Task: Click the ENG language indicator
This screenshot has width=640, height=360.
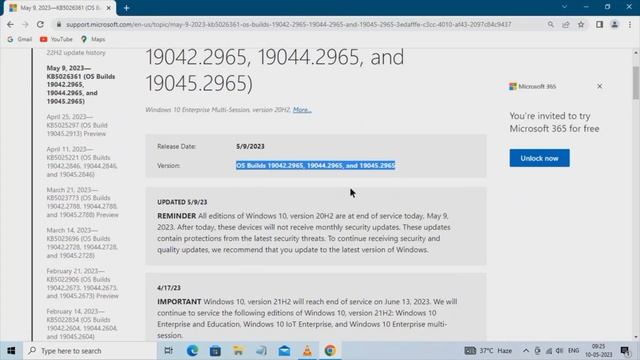Action: click(x=573, y=351)
